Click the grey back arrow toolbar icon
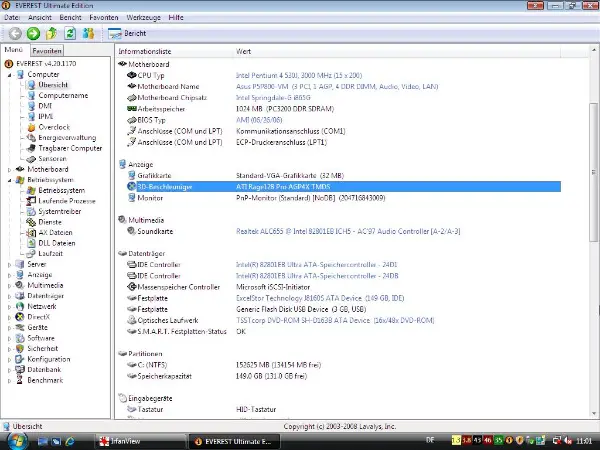This screenshot has width=600, height=450. (15, 33)
